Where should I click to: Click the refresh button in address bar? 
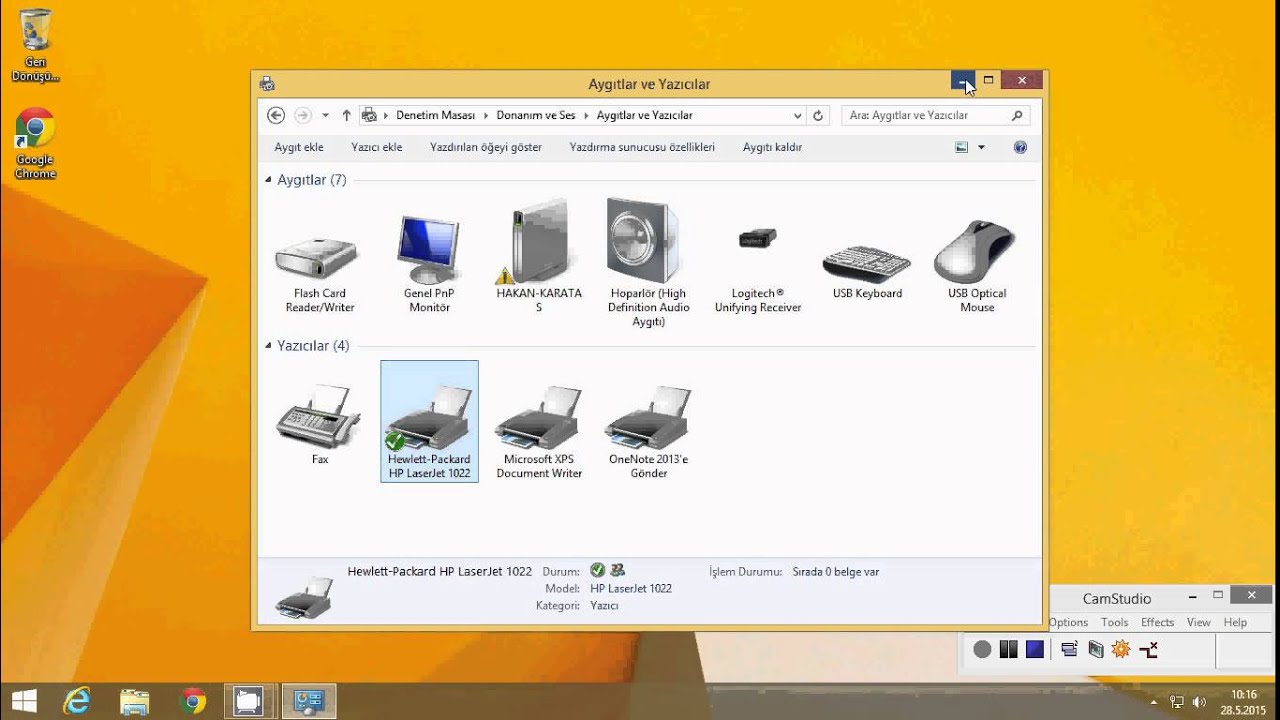pyautogui.click(x=818, y=116)
